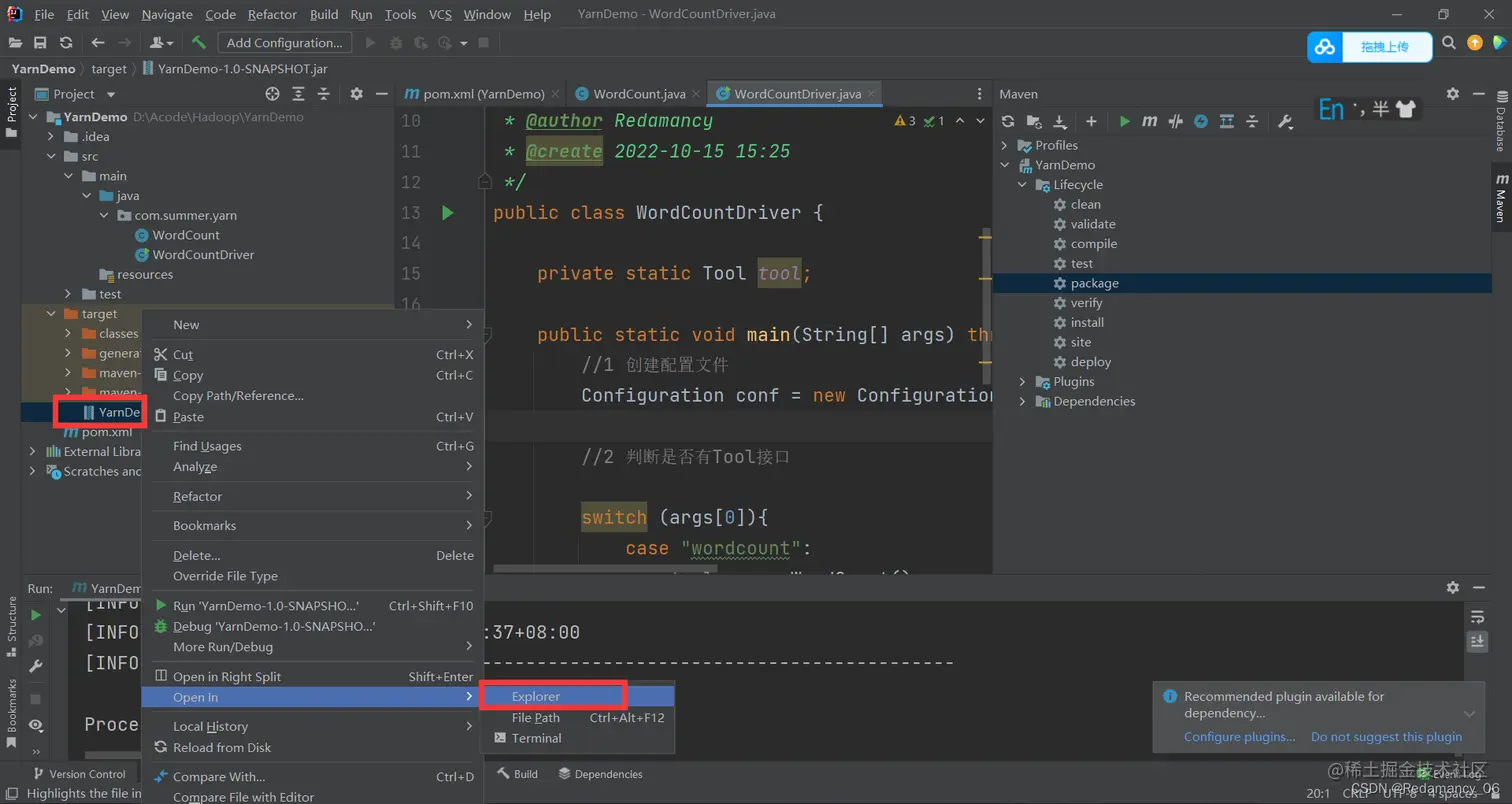Click the Rerun green play icon in Run panel
1512x804 pixels.
tap(36, 615)
